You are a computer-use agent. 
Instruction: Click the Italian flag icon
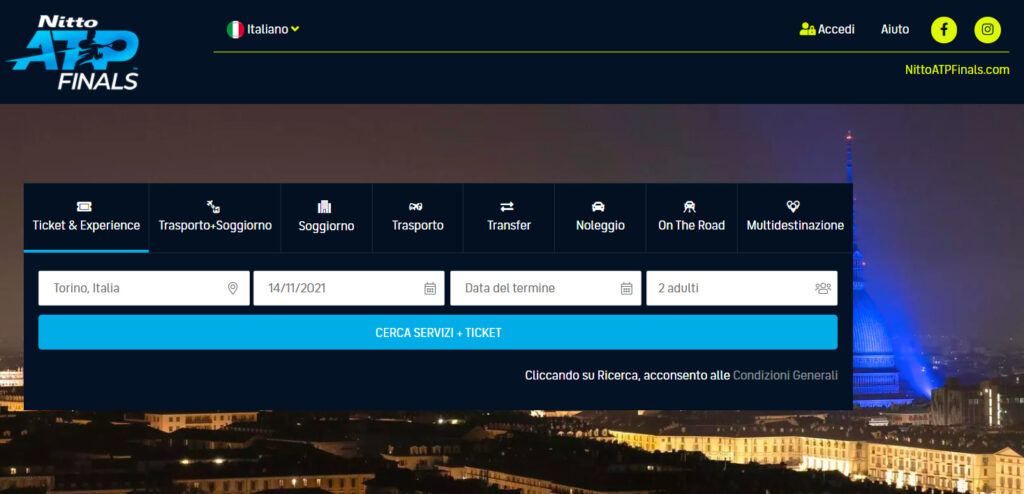[235, 29]
